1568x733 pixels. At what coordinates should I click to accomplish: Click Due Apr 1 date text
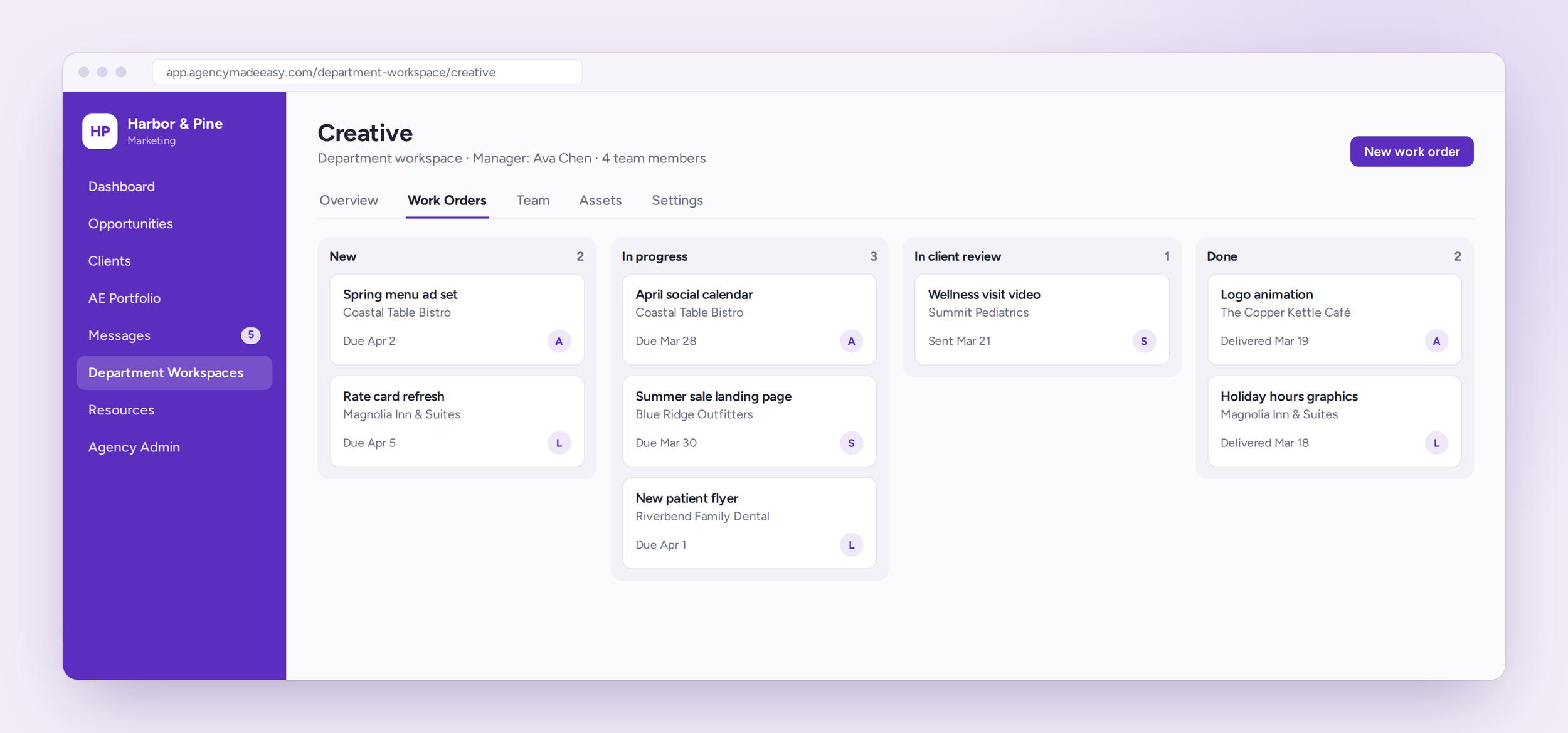pos(660,545)
